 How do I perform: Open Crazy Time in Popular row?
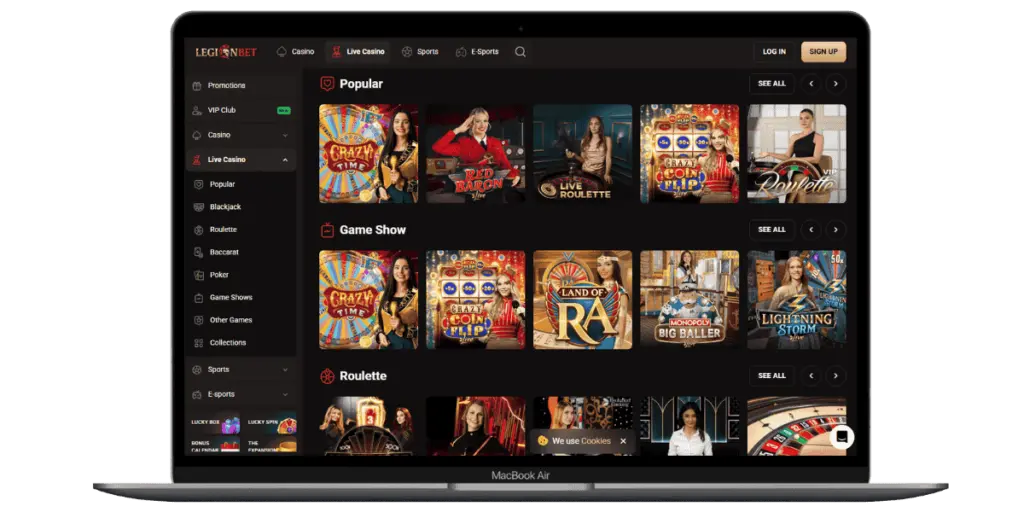click(x=368, y=153)
